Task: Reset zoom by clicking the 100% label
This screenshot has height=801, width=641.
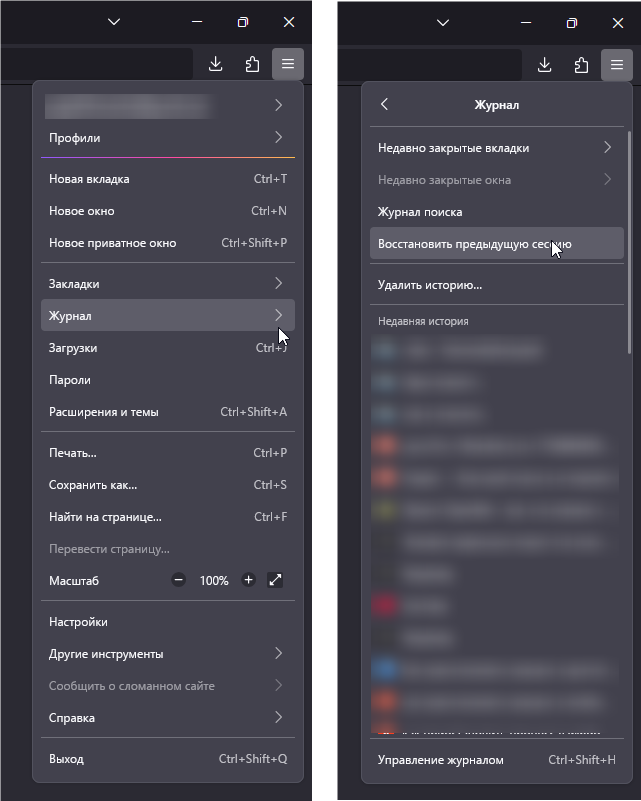Action: (x=214, y=580)
